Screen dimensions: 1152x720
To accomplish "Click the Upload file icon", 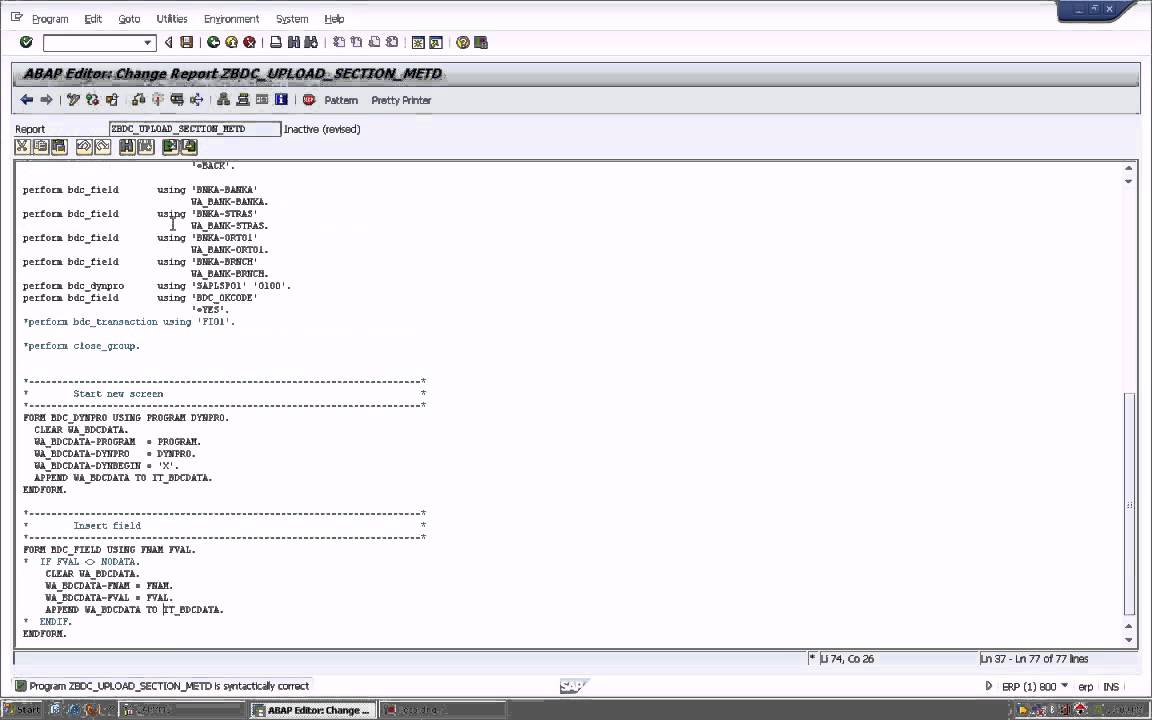I will click(x=170, y=147).
